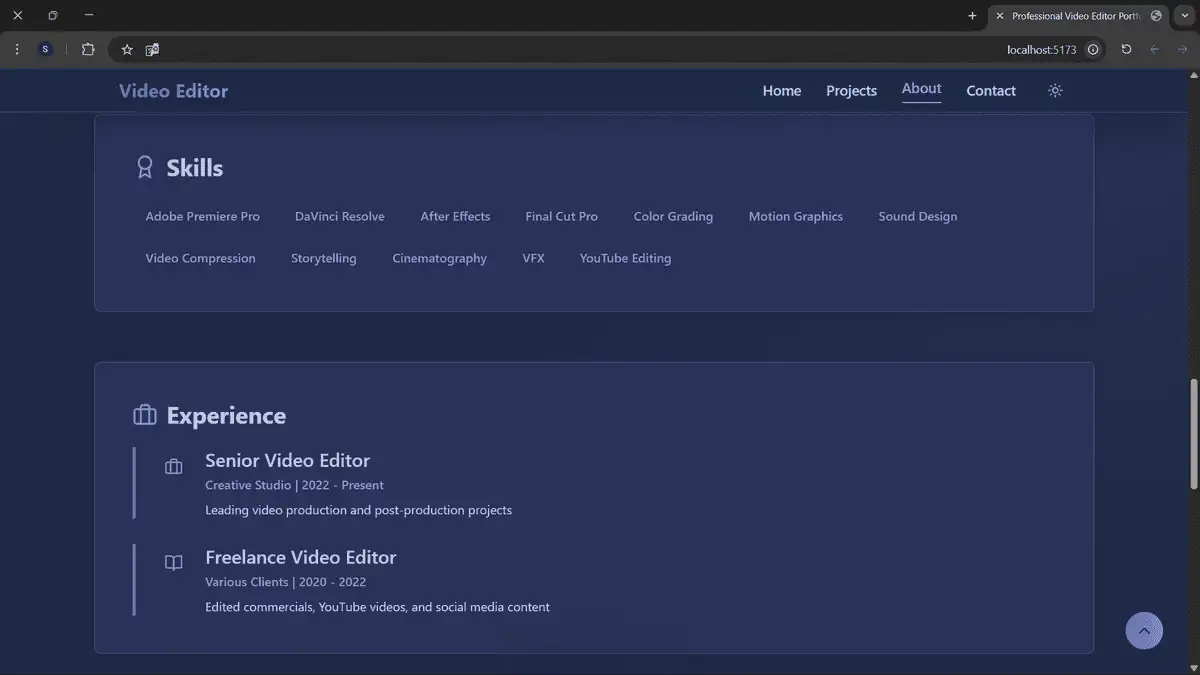Click the Freelance Video Editor job title
Viewport: 1200px width, 675px height.
(301, 557)
